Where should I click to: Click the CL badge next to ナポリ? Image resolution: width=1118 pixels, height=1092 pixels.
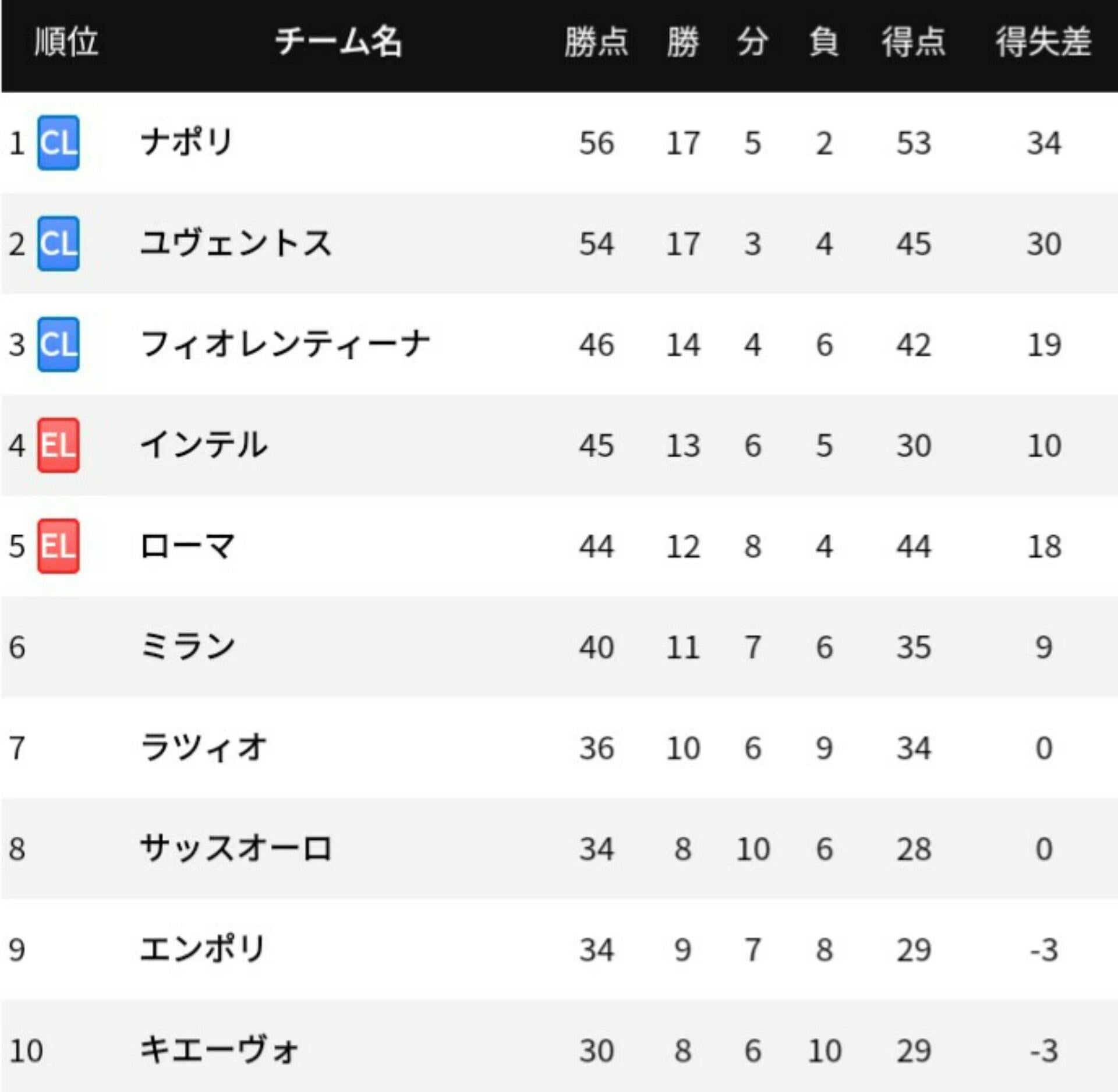58,143
